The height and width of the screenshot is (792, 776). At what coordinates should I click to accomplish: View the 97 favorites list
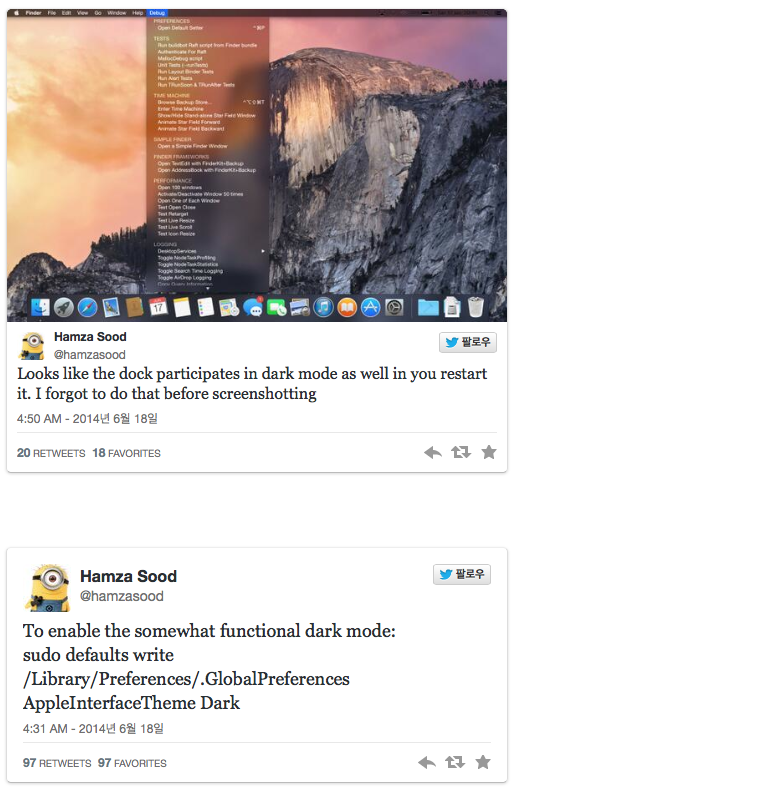click(x=132, y=763)
